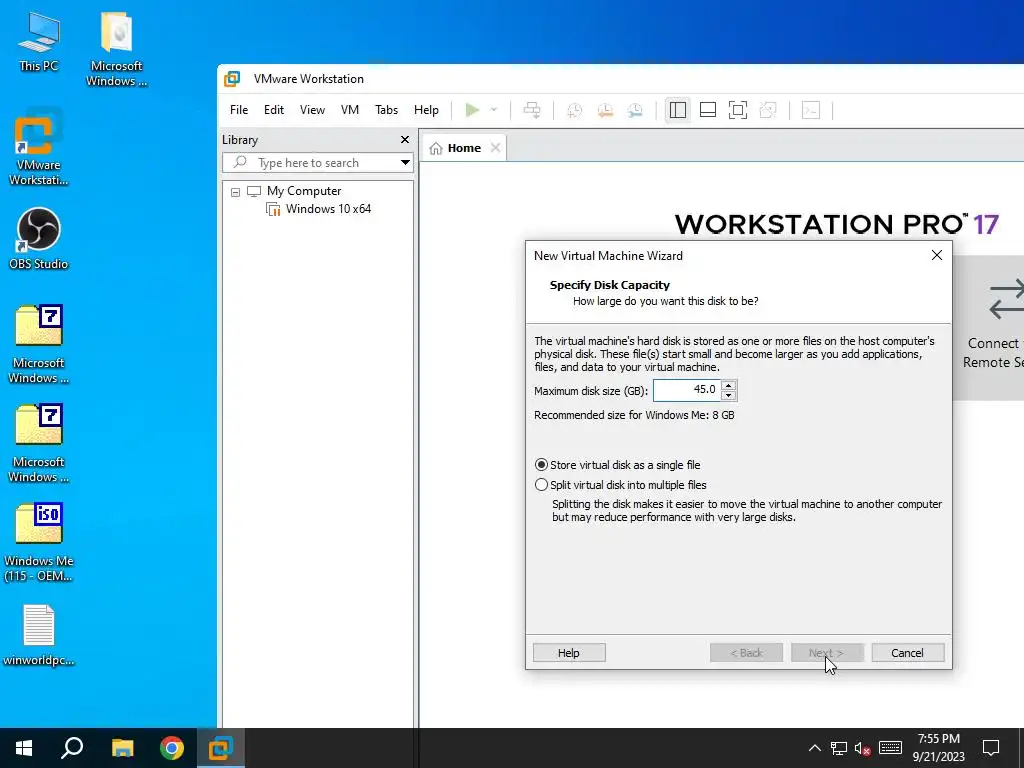Increase maximum disk size with up arrow

click(729, 385)
